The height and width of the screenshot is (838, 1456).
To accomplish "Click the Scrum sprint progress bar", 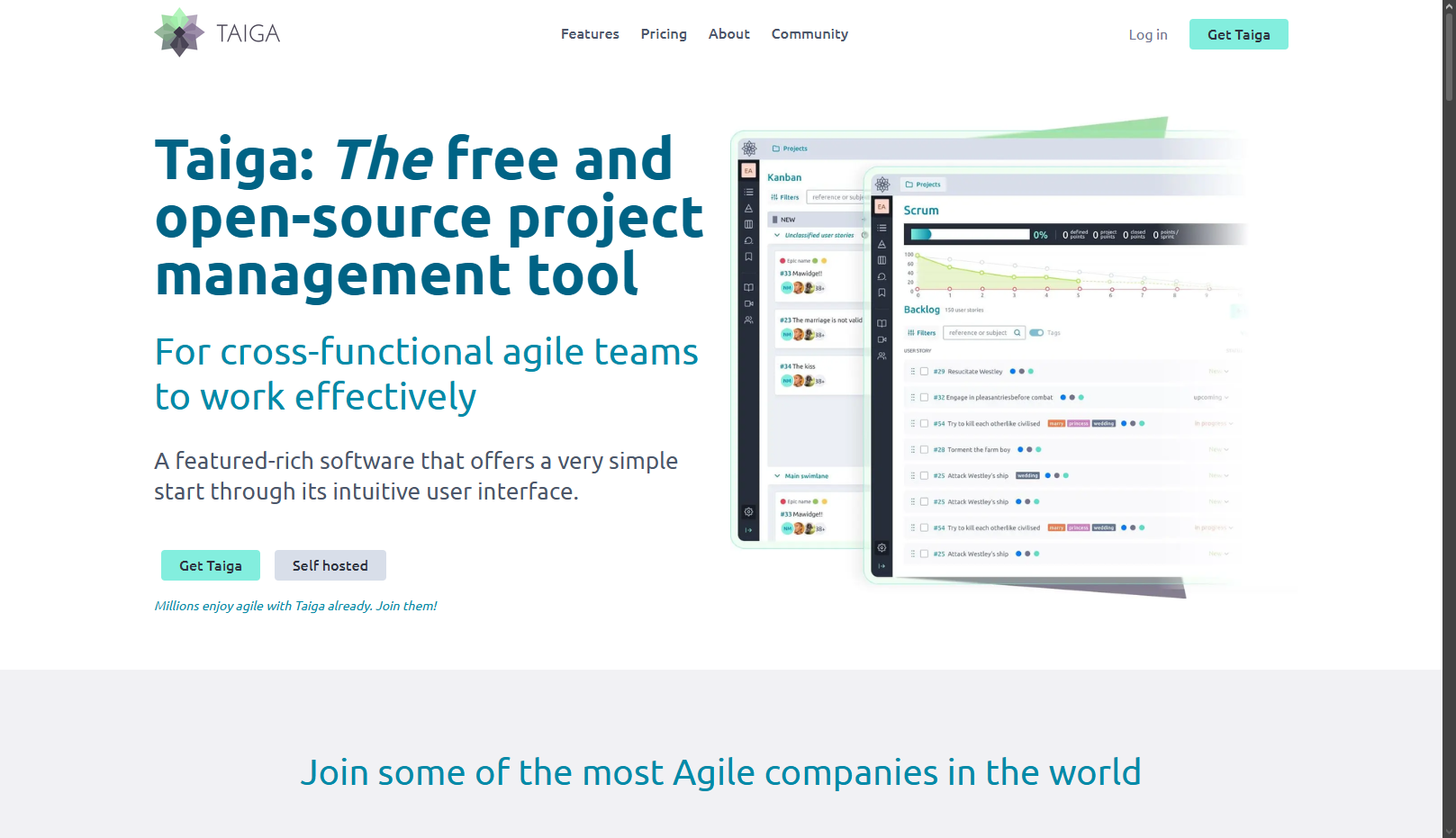I will (971, 235).
